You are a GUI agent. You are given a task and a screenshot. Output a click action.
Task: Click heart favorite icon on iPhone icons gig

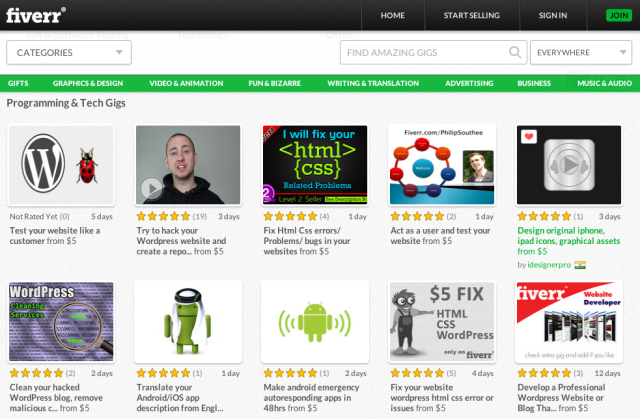pyautogui.click(x=529, y=137)
